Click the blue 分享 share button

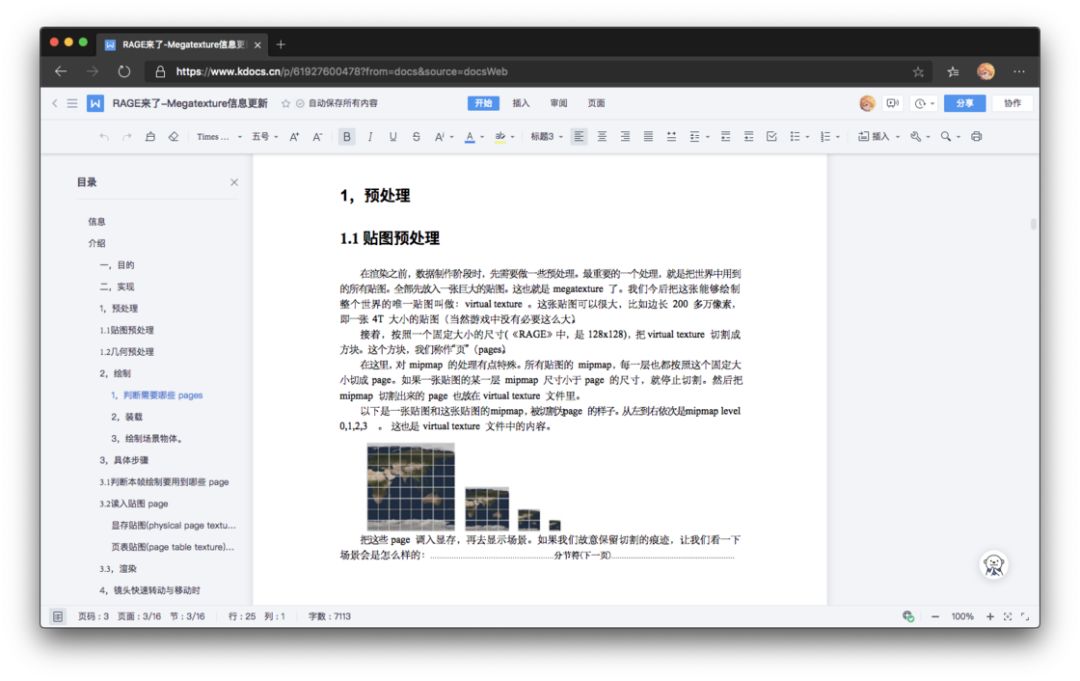pos(964,103)
